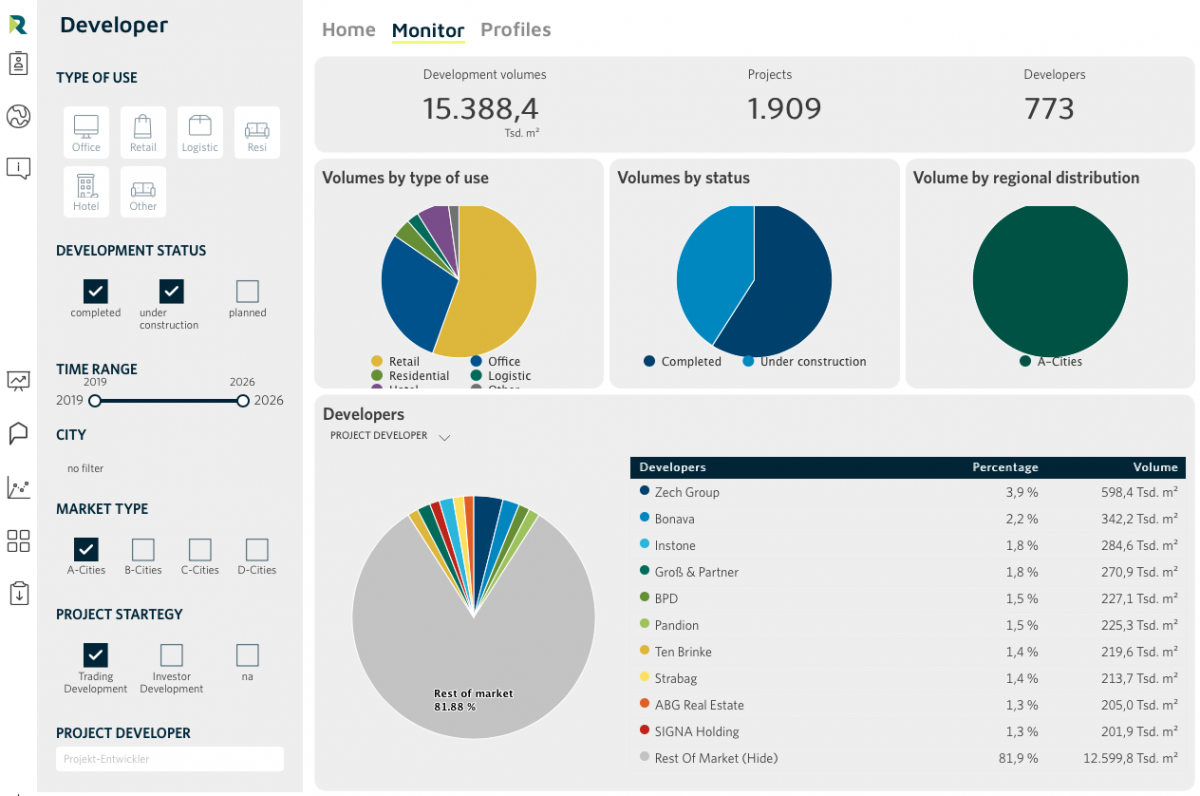
Task: Uncheck the under construction checkbox
Action: pos(172,291)
